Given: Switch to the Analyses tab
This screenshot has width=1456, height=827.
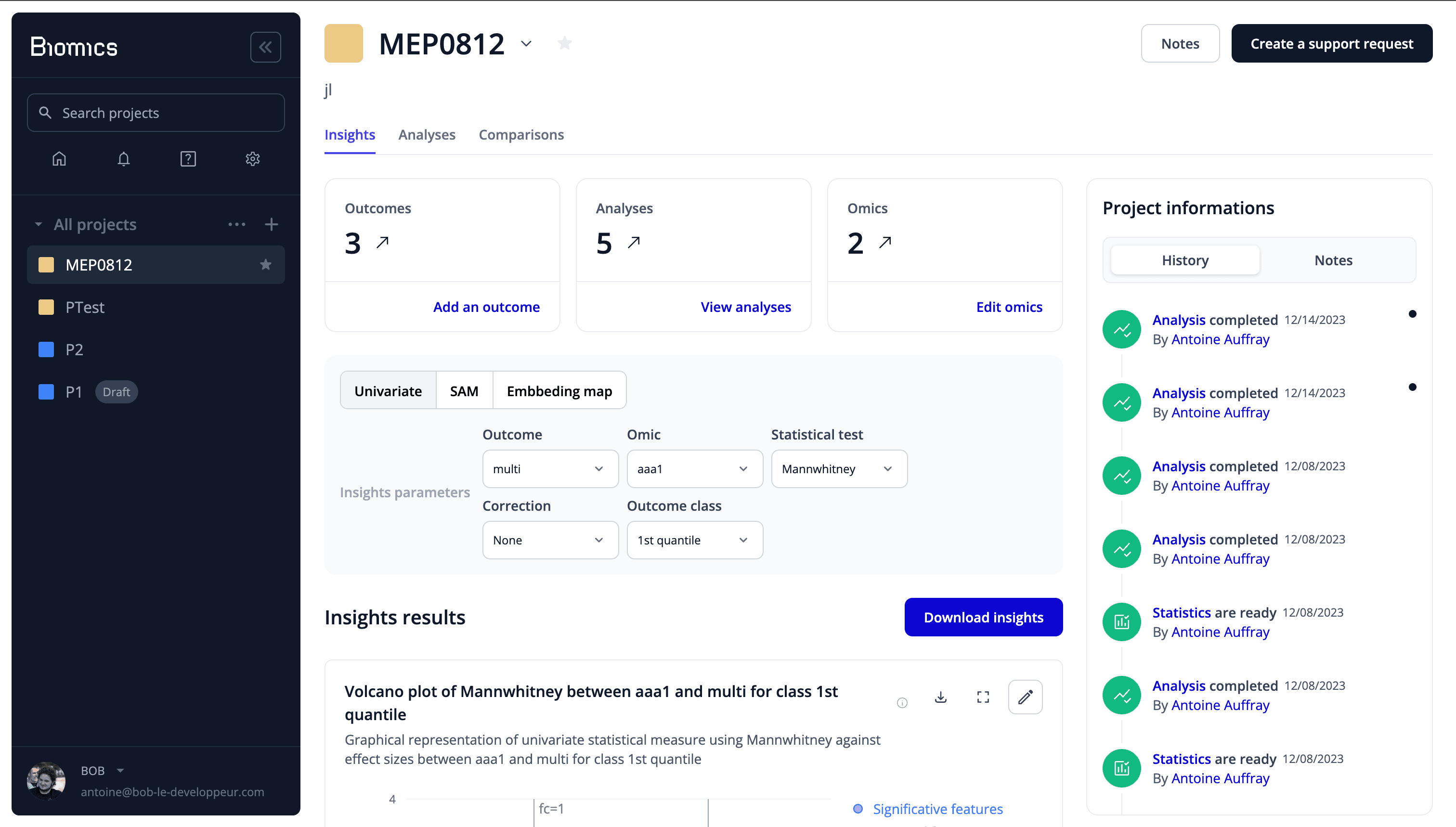Looking at the screenshot, I should pyautogui.click(x=427, y=135).
